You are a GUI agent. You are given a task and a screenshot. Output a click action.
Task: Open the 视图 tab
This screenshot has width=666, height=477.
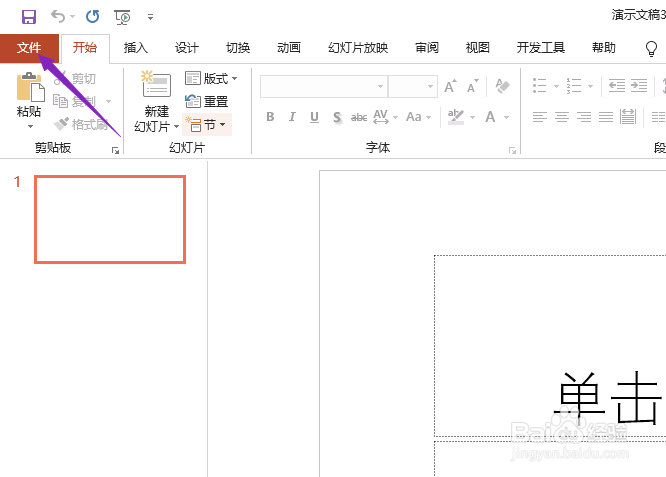[x=477, y=48]
